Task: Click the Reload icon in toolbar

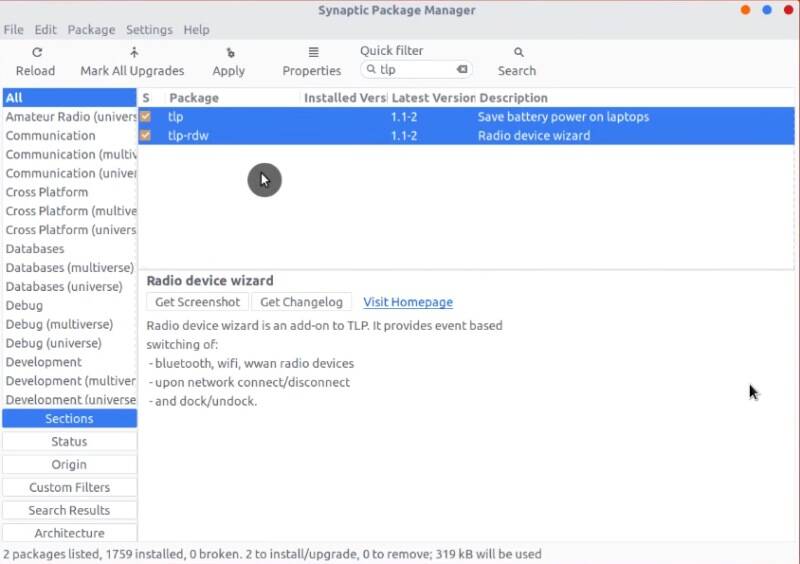Action: [37, 53]
